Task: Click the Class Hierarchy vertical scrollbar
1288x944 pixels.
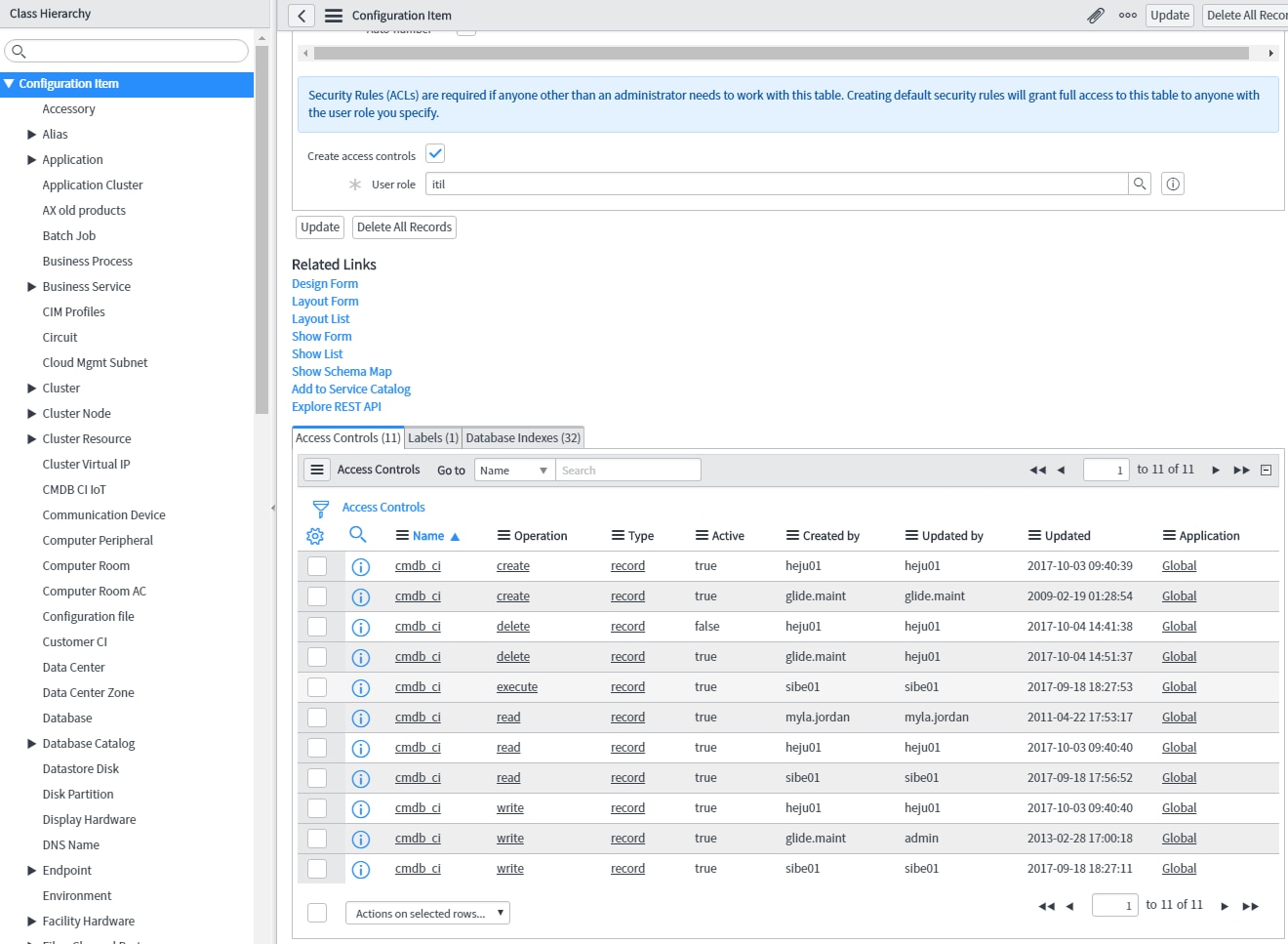Action: pyautogui.click(x=262, y=229)
